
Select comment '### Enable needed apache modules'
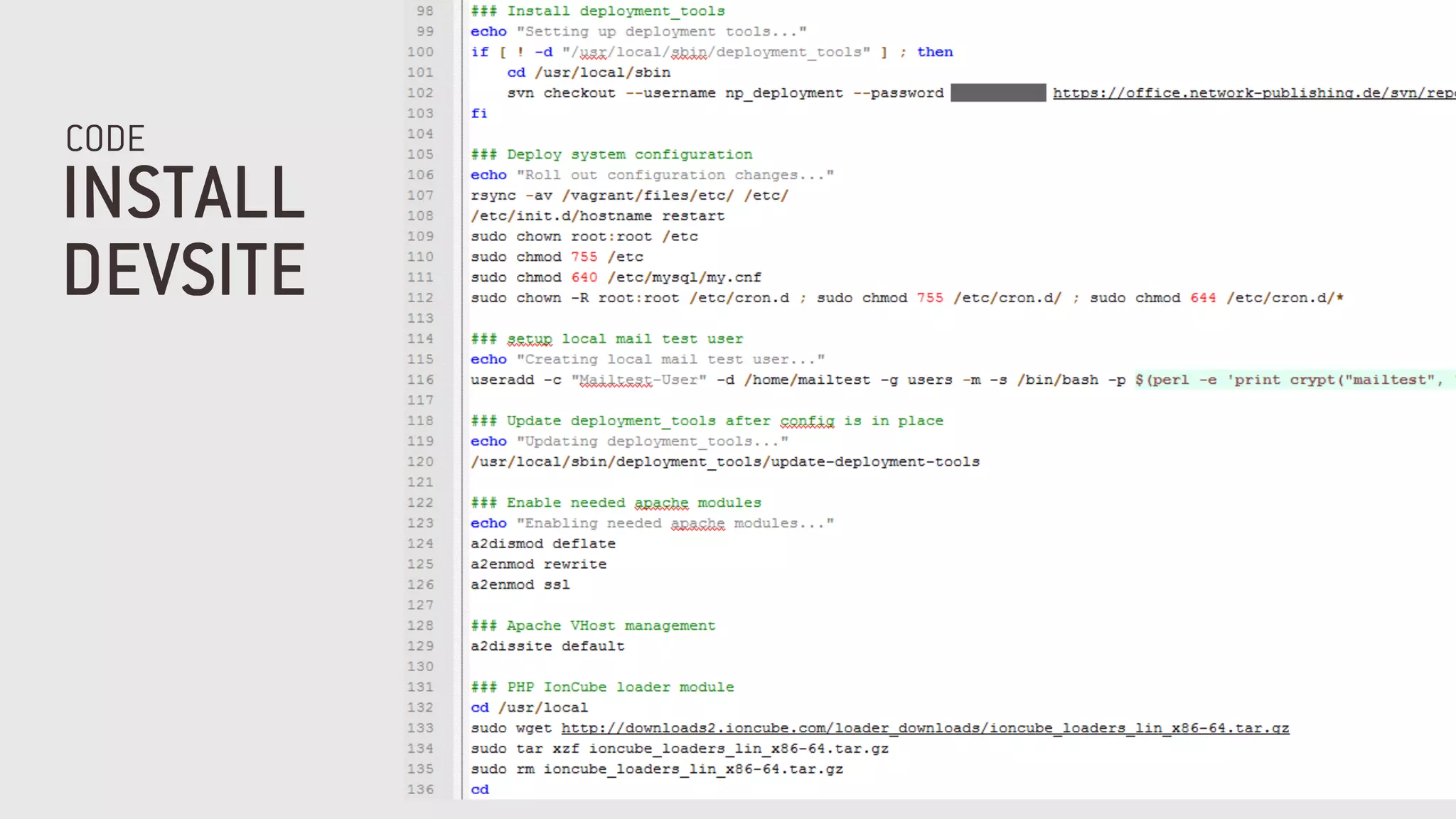pos(616,503)
